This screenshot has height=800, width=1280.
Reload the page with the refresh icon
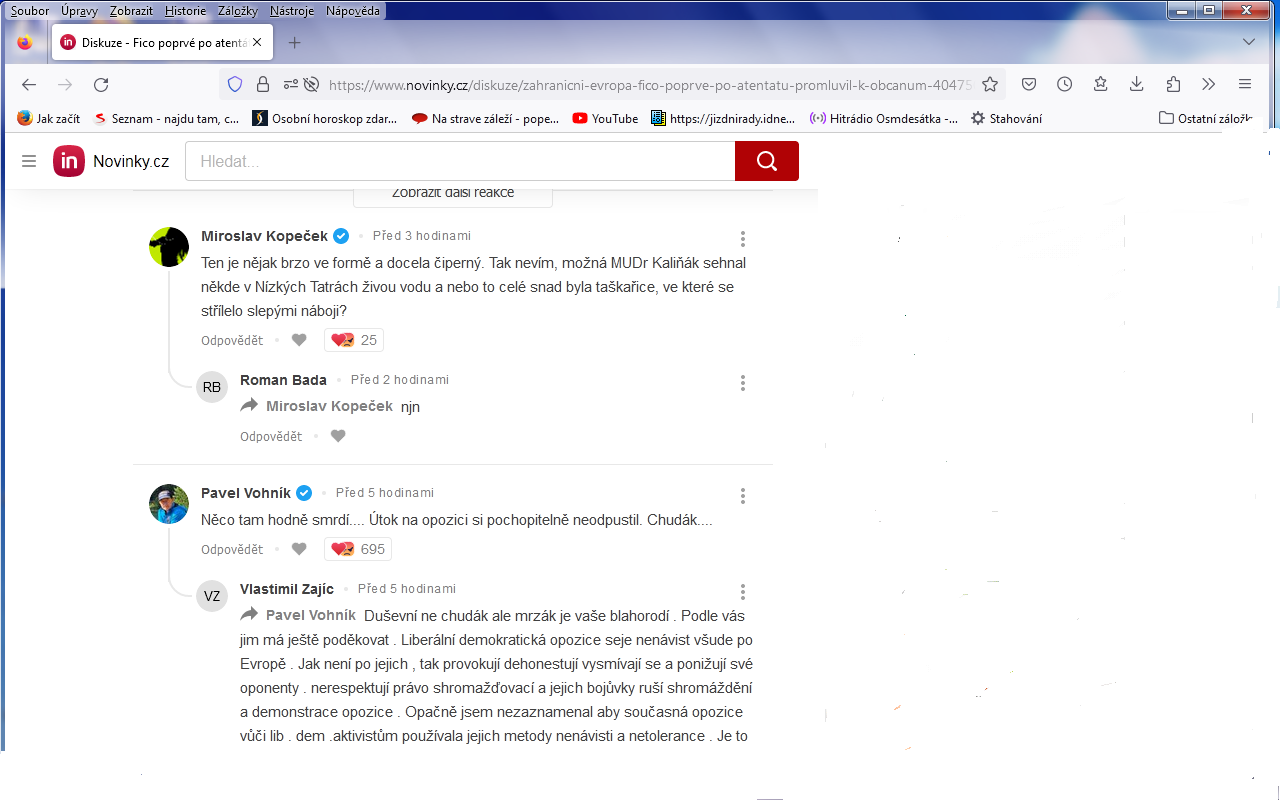(x=101, y=85)
